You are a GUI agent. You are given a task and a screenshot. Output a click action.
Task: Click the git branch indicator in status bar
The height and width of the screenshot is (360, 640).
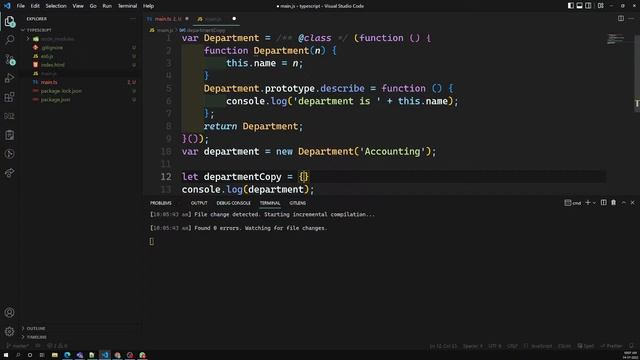(18, 346)
